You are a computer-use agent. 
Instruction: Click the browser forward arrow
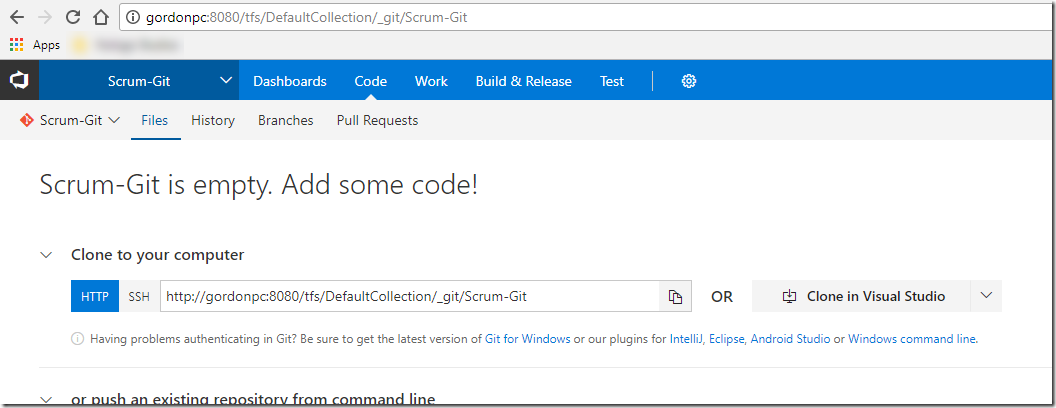pyautogui.click(x=44, y=18)
